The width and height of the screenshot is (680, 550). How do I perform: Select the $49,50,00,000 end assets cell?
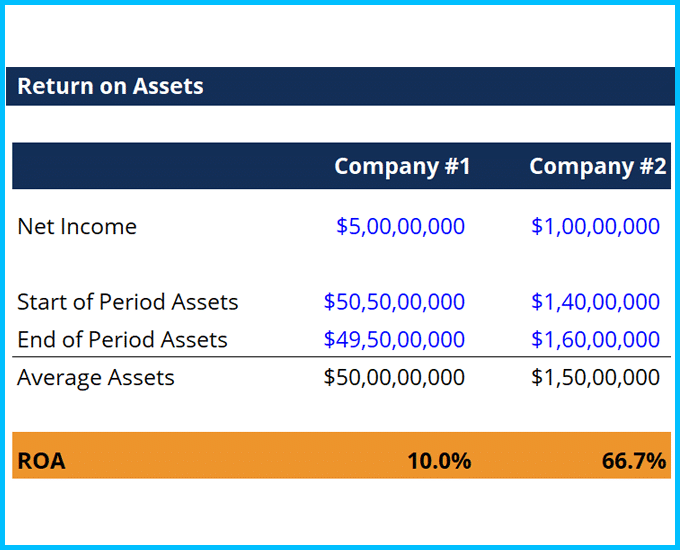394,340
